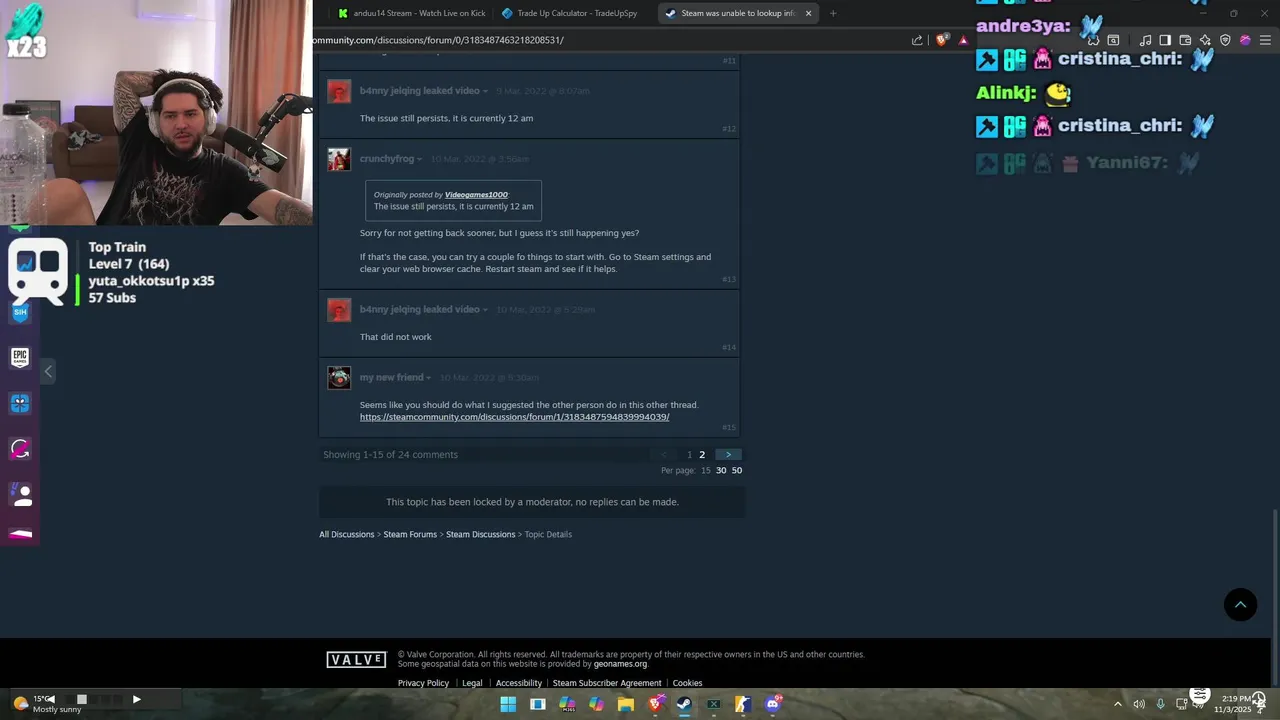The image size is (1280, 720).
Task: Open Windows Start menu
Action: click(x=508, y=704)
